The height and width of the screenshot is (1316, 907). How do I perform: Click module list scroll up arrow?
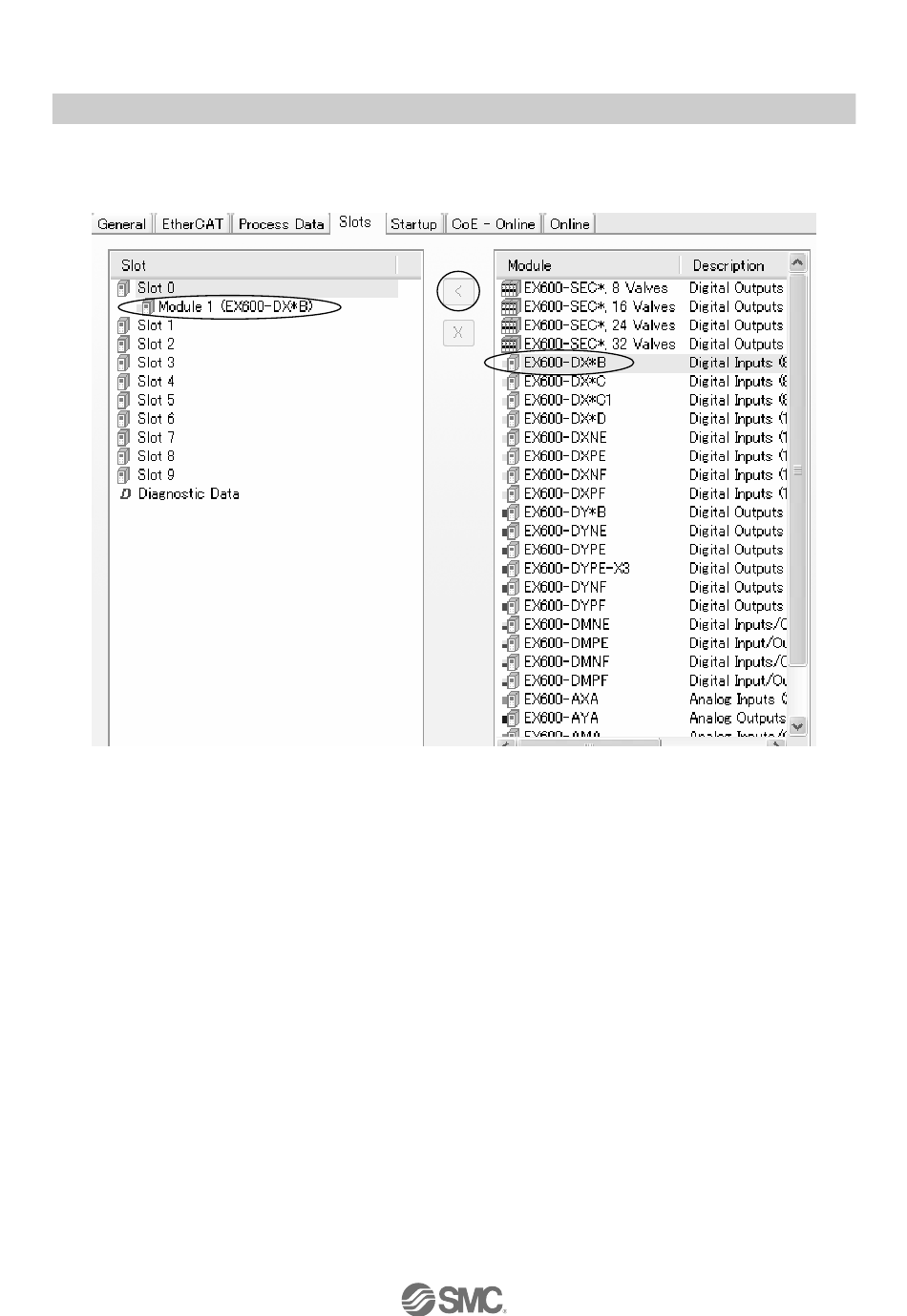798,263
